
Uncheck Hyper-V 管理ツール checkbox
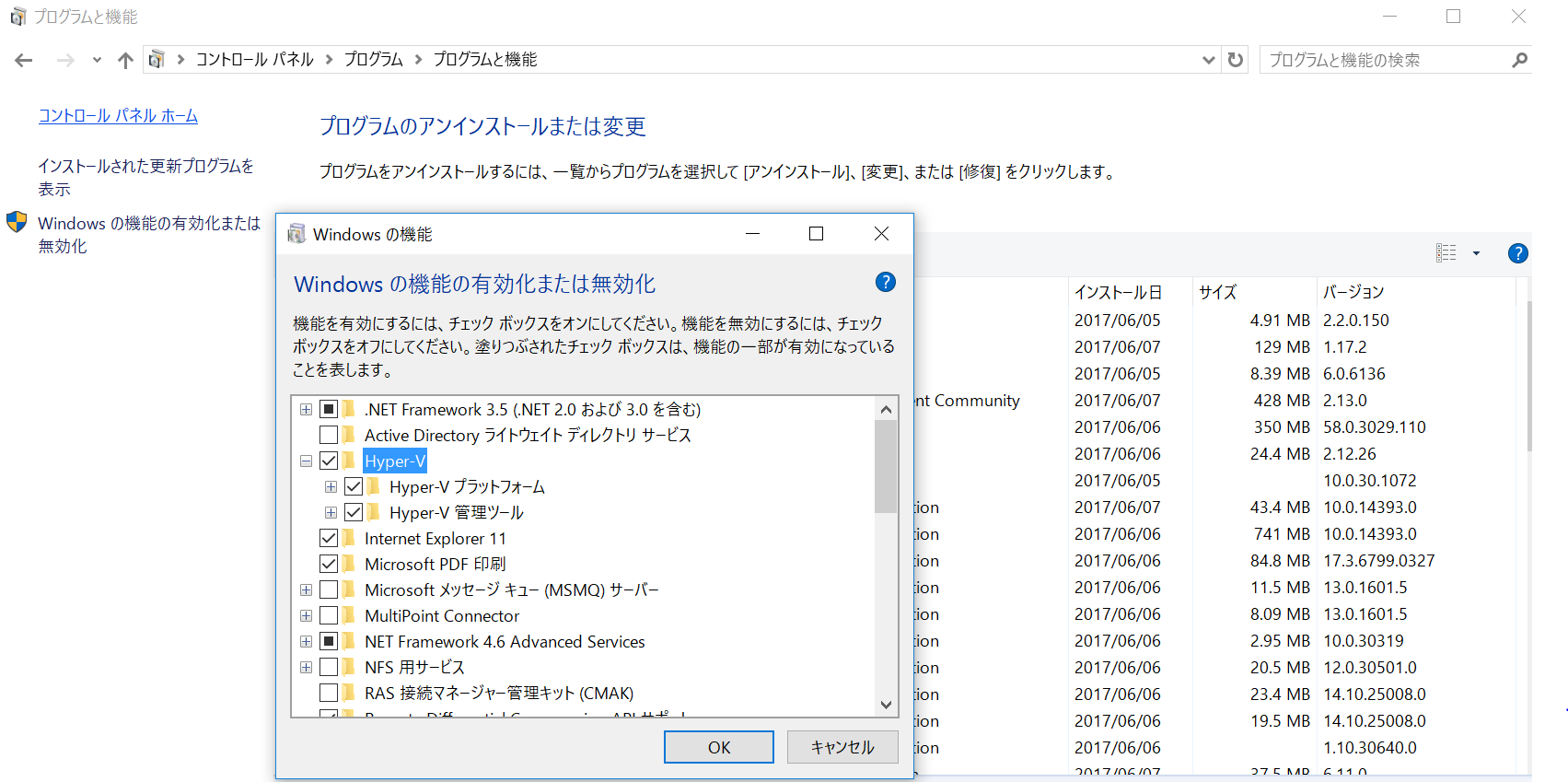(x=354, y=512)
